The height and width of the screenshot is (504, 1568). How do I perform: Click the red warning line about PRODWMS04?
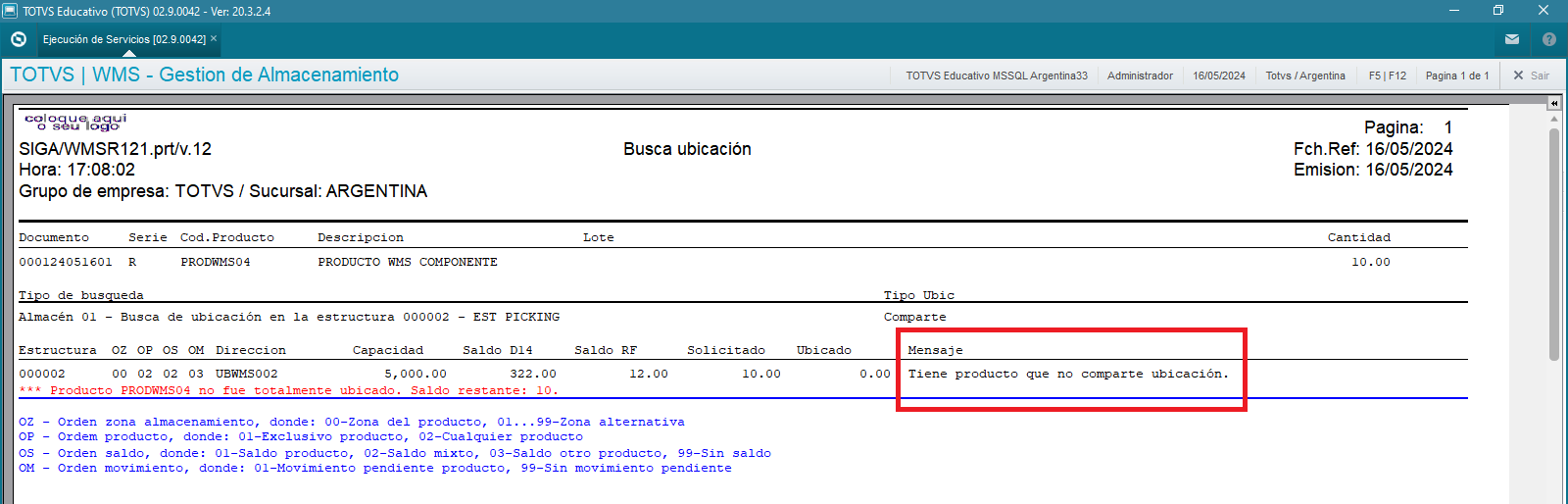pos(288,390)
